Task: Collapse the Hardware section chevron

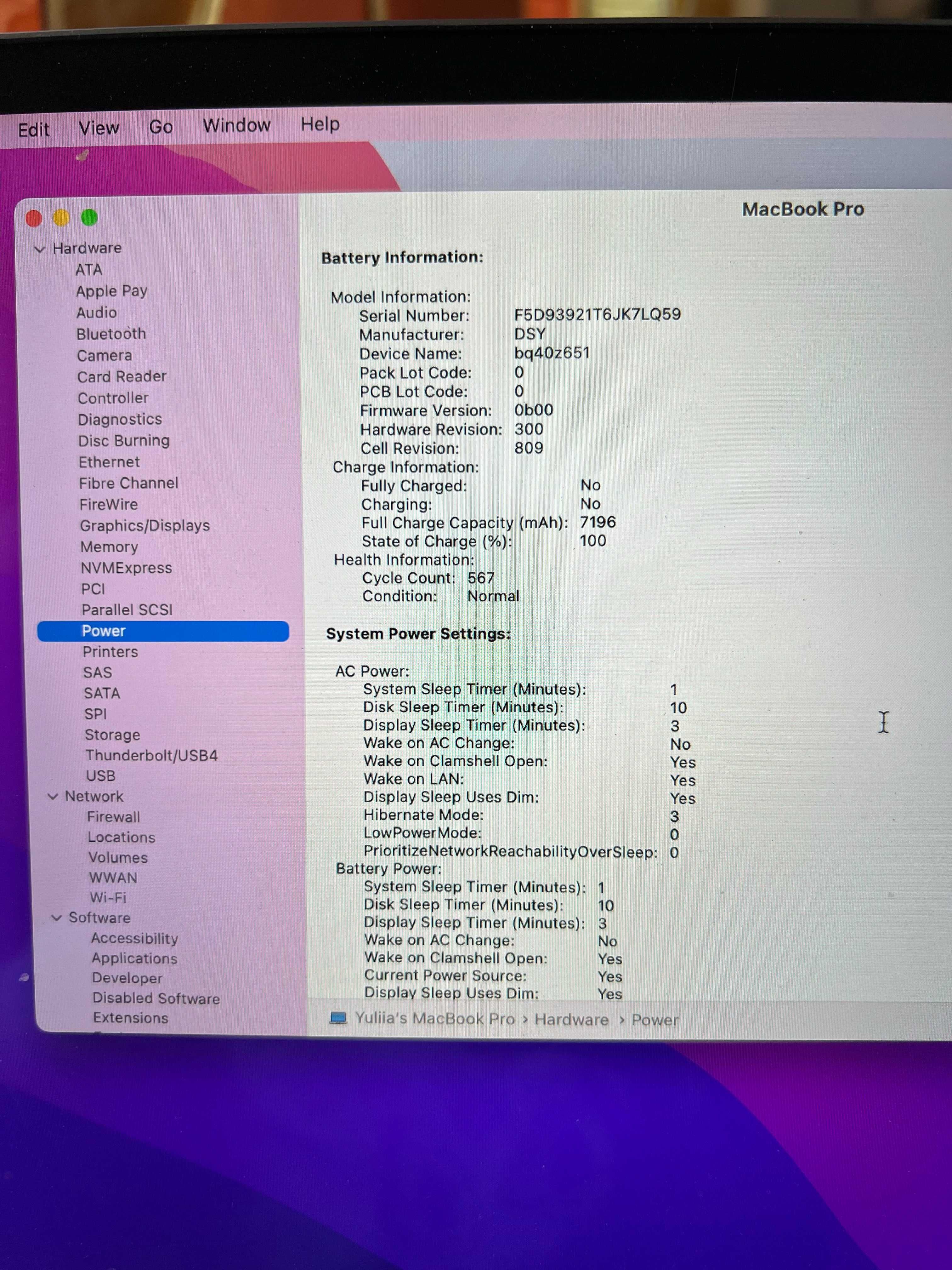Action: 40,249
